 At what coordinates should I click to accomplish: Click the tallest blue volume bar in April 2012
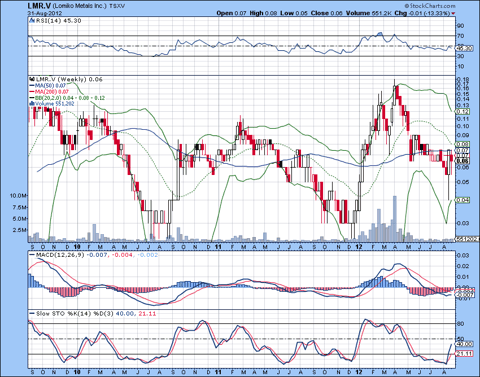pos(395,218)
